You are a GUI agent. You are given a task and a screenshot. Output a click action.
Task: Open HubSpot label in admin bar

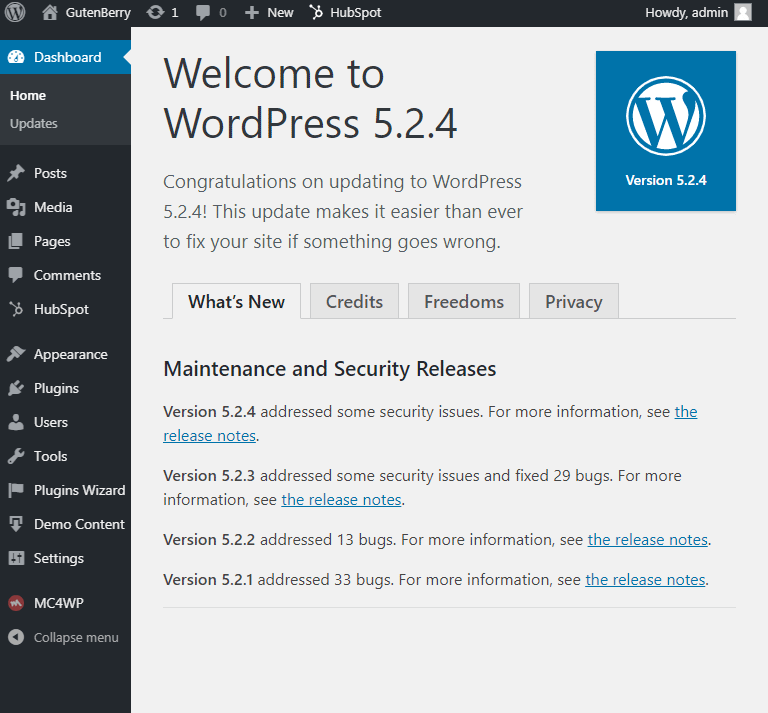[356, 13]
